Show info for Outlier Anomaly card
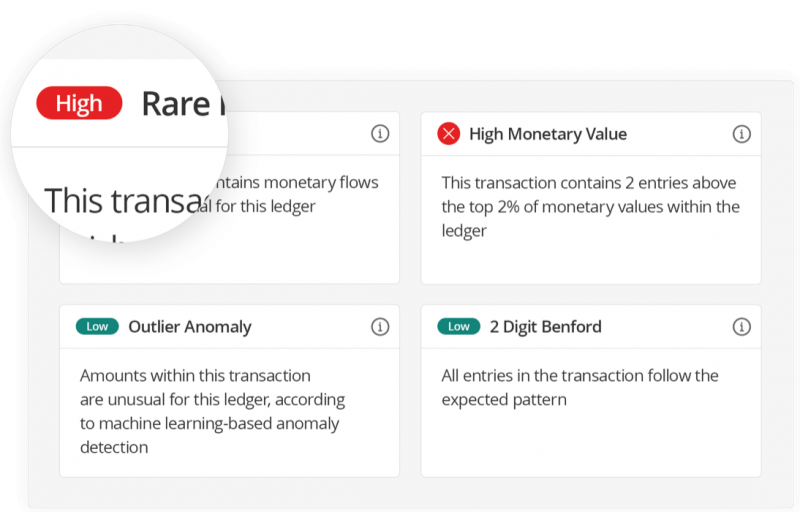800x512 pixels. [x=380, y=327]
